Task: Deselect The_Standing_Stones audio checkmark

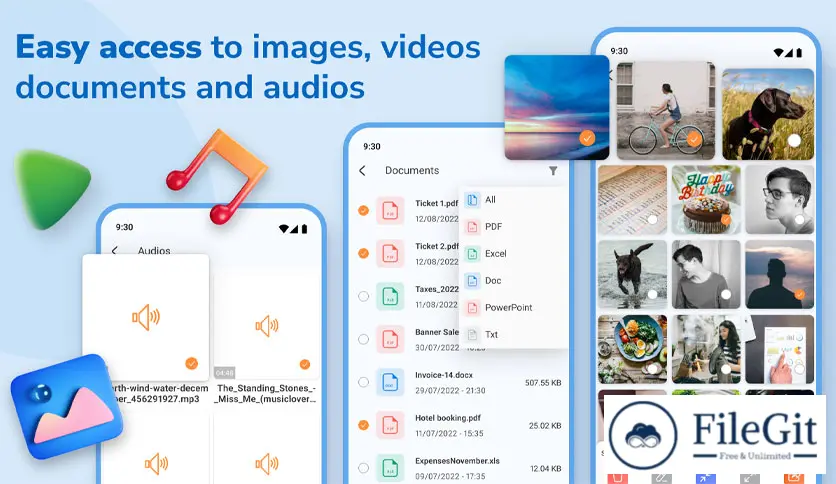Action: [305, 364]
